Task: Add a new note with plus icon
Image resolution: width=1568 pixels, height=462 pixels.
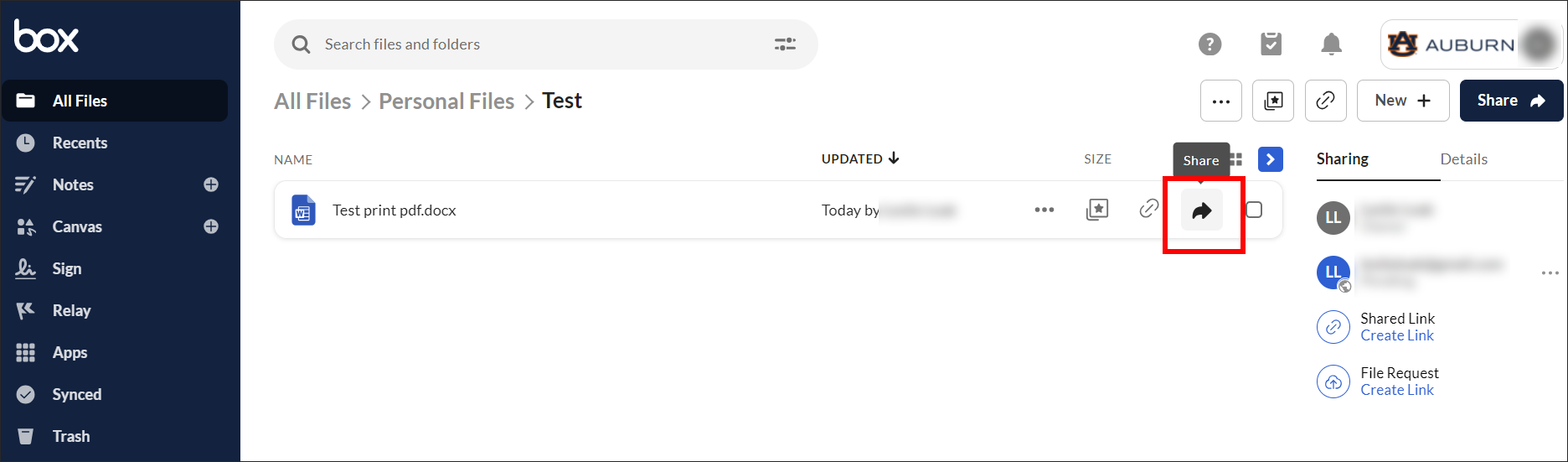Action: click(x=211, y=184)
